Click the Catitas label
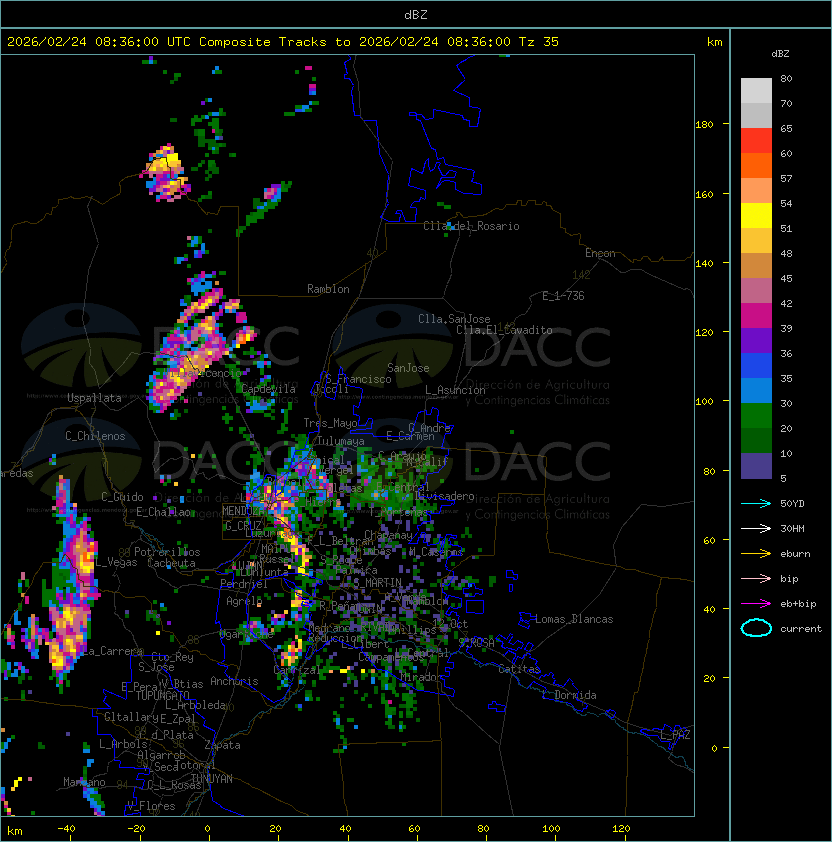832x842 pixels. click(x=519, y=669)
